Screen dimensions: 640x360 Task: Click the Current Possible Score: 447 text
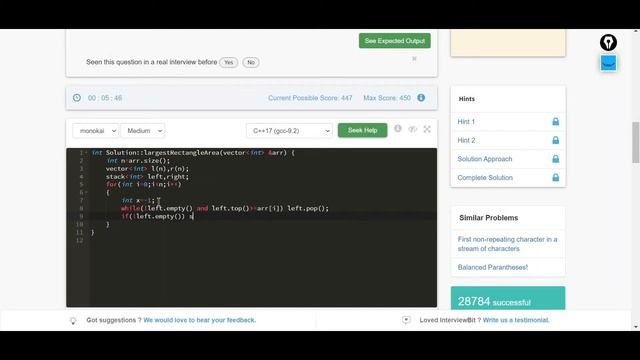pyautogui.click(x=310, y=98)
